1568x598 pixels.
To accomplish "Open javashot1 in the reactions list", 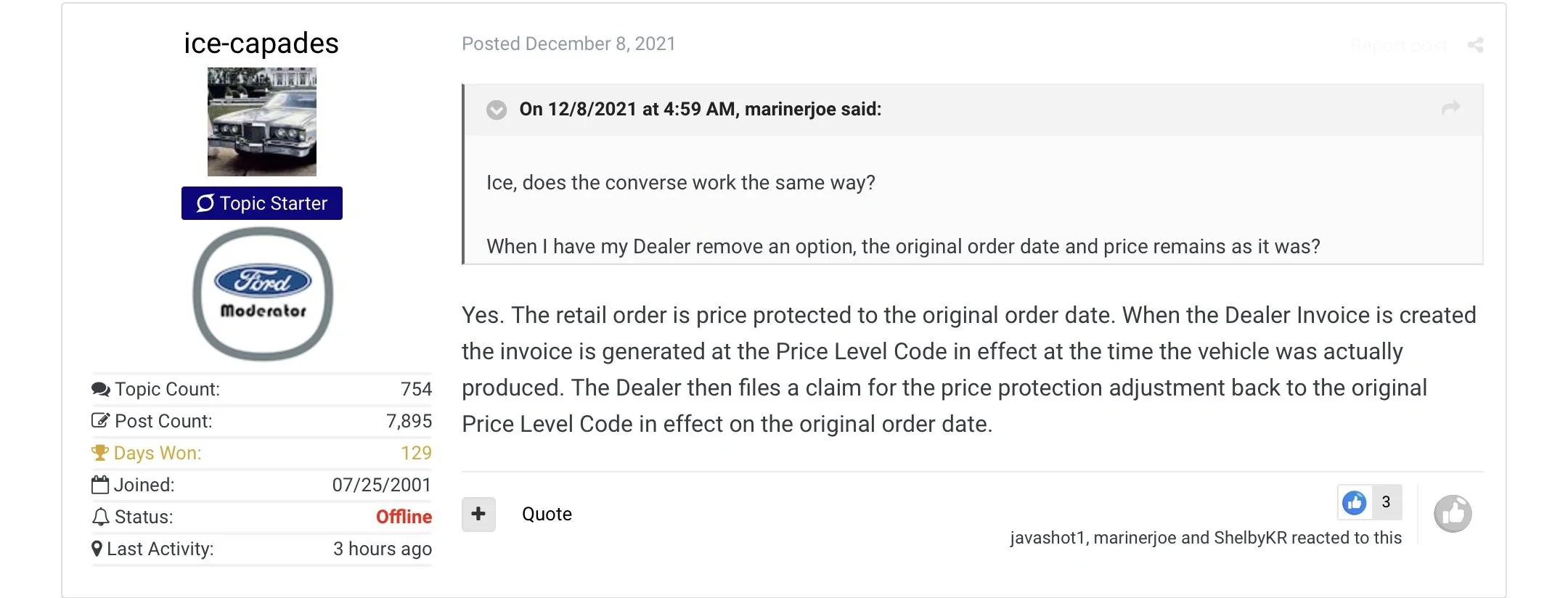I will tap(1047, 538).
